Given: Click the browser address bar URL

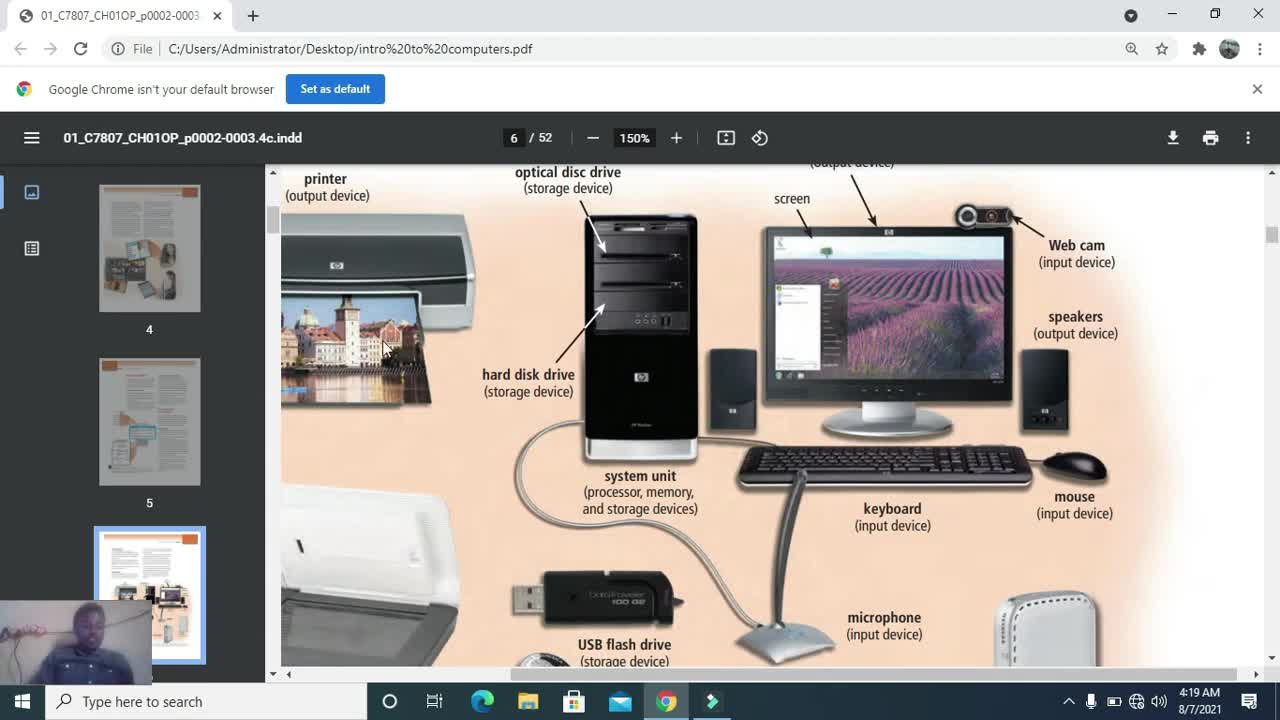Looking at the screenshot, I should pyautogui.click(x=350, y=49).
